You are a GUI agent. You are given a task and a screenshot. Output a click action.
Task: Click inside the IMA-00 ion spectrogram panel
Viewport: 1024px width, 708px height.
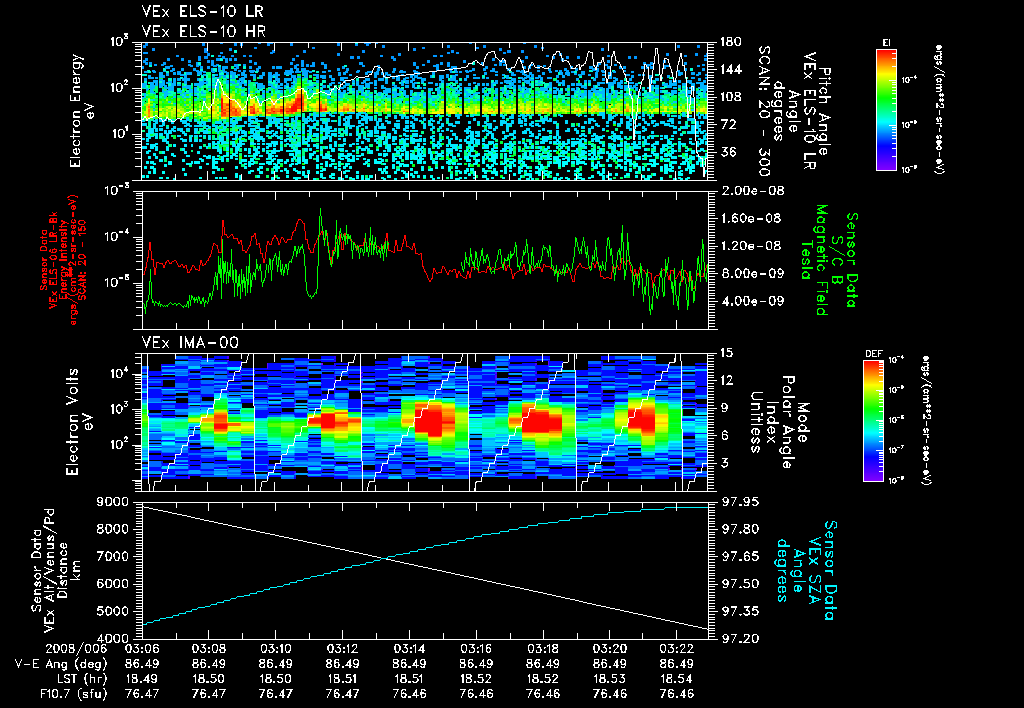coord(424,422)
